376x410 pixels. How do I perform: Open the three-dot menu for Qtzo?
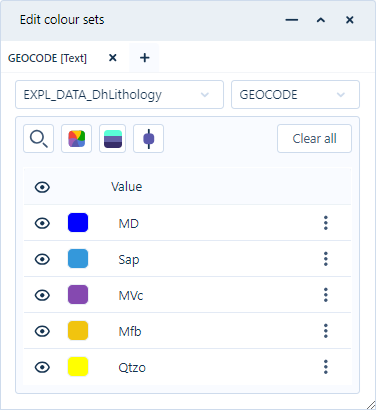[x=326, y=367]
